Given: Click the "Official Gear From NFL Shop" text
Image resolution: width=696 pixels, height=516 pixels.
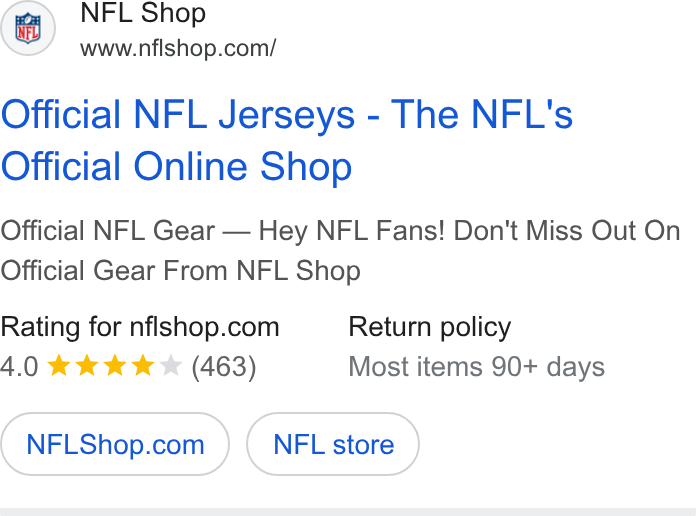Looking at the screenshot, I should point(180,270).
